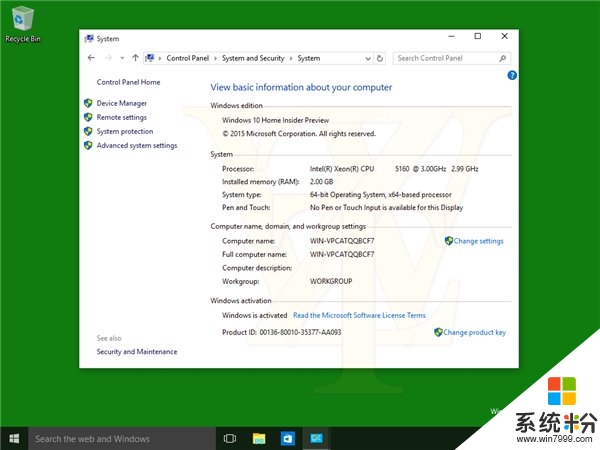Open the Windows Start button
This screenshot has height=450, width=600.
(x=14, y=439)
